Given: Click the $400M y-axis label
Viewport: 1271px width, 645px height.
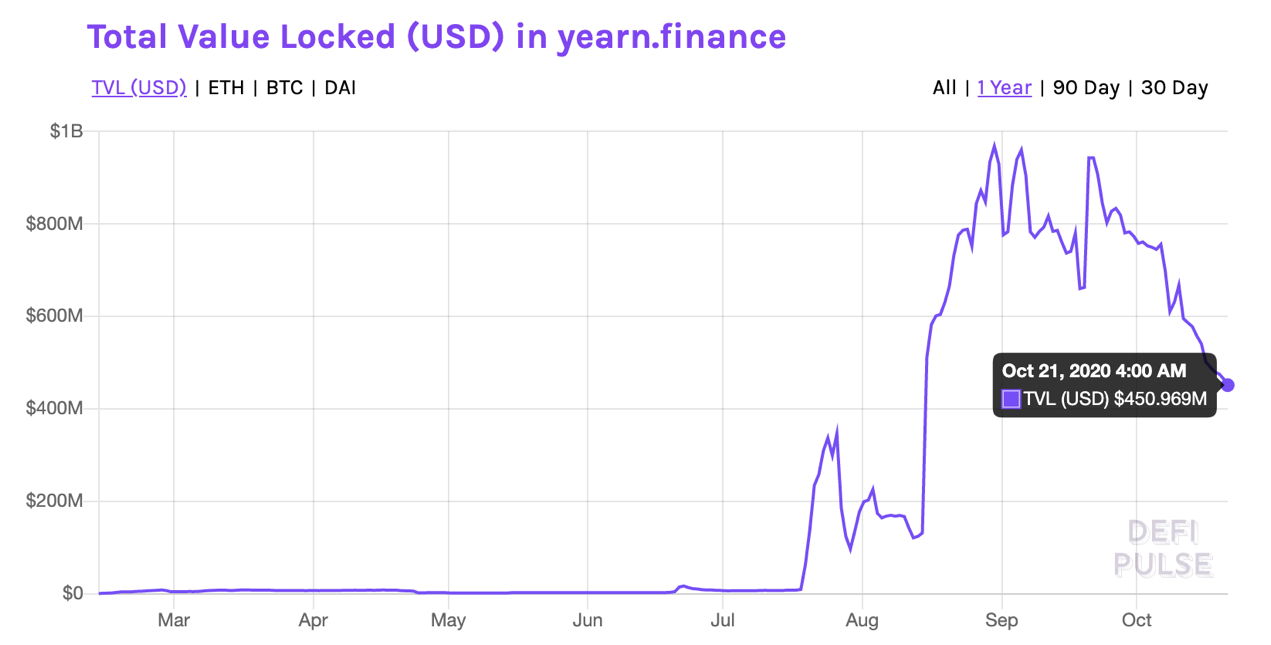Looking at the screenshot, I should point(55,409).
